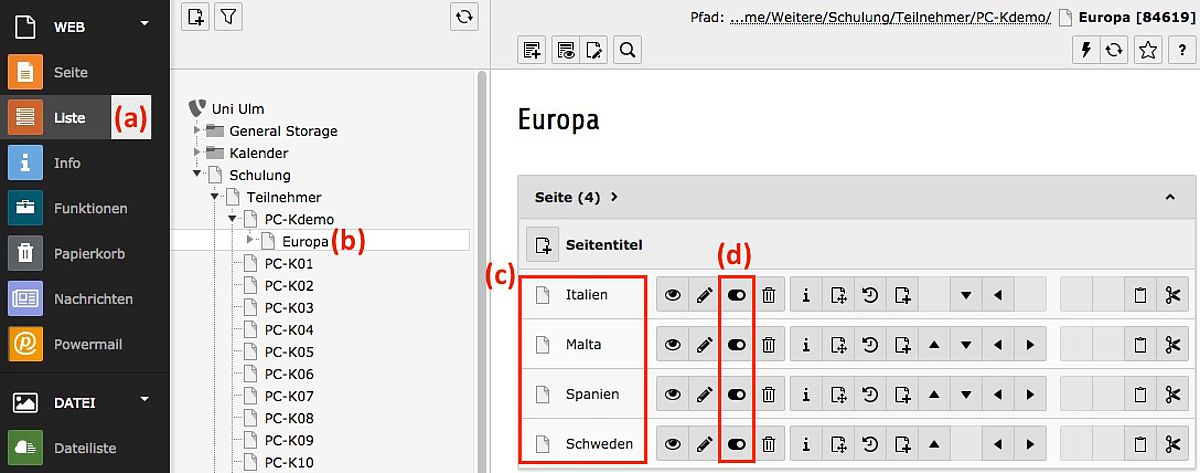This screenshot has width=1200, height=473.
Task: Delete the Malta page via trash icon
Action: coord(768,344)
